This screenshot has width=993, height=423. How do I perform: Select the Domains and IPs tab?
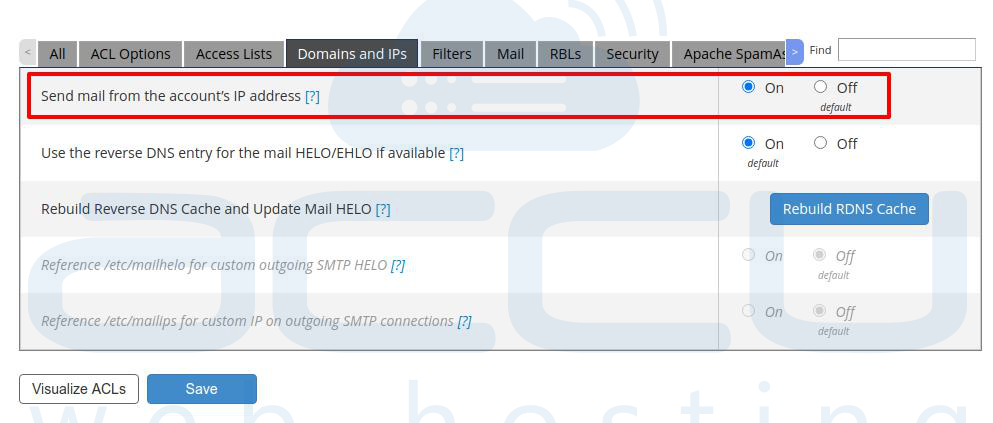[352, 54]
